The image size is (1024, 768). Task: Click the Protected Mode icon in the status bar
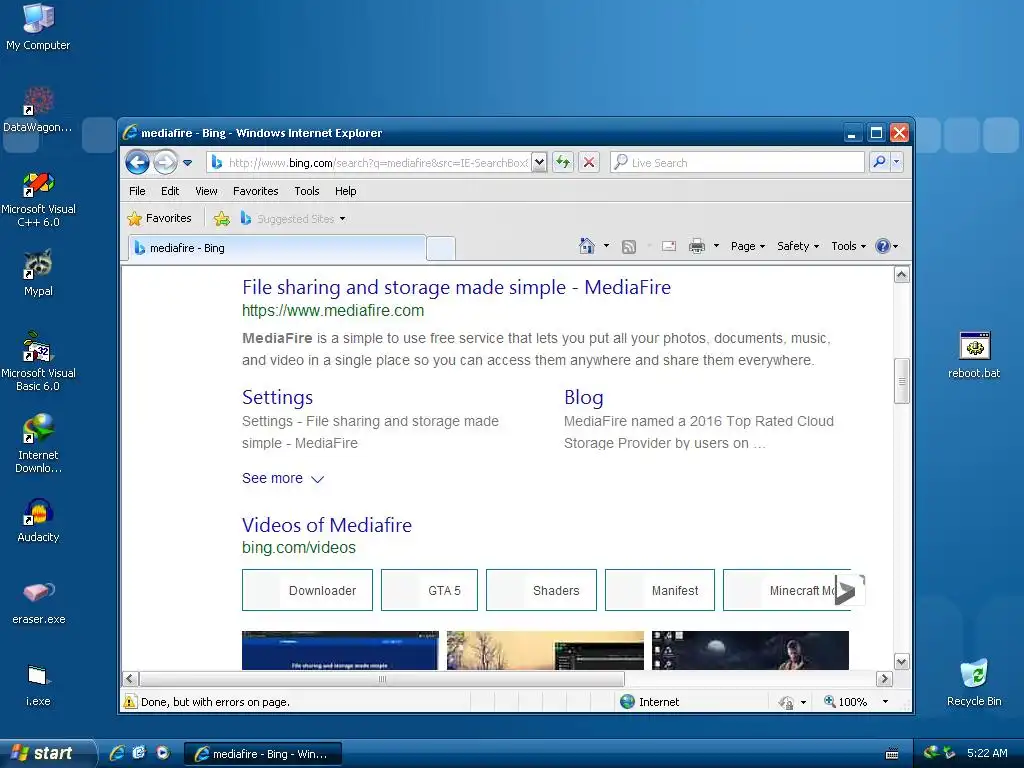coord(786,702)
